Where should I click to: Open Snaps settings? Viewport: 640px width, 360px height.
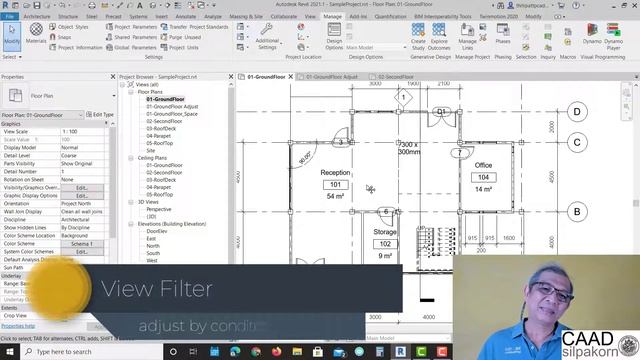tap(60, 37)
